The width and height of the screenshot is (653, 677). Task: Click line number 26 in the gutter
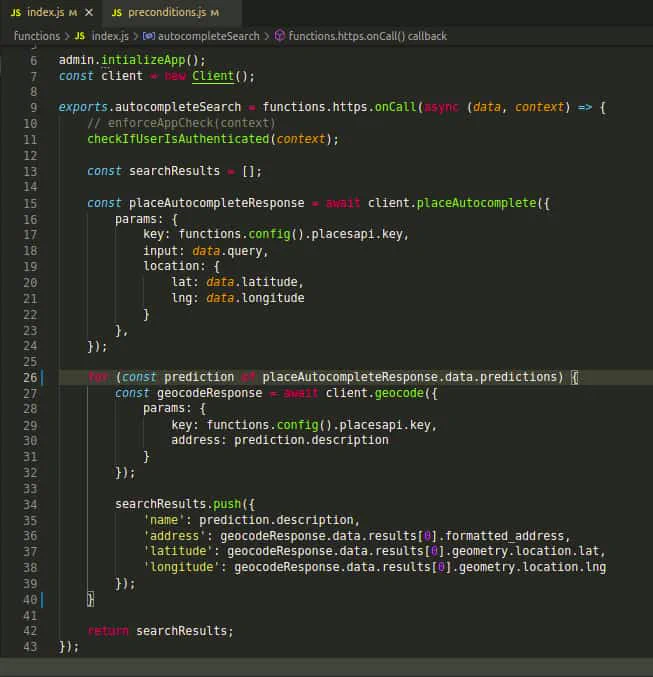pos(30,377)
